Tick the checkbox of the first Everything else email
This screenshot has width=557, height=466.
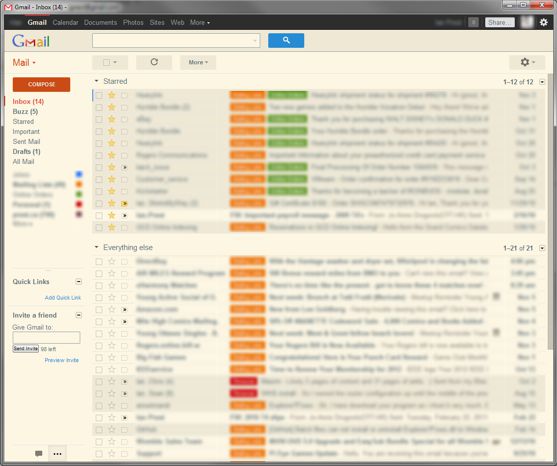pyautogui.click(x=99, y=261)
